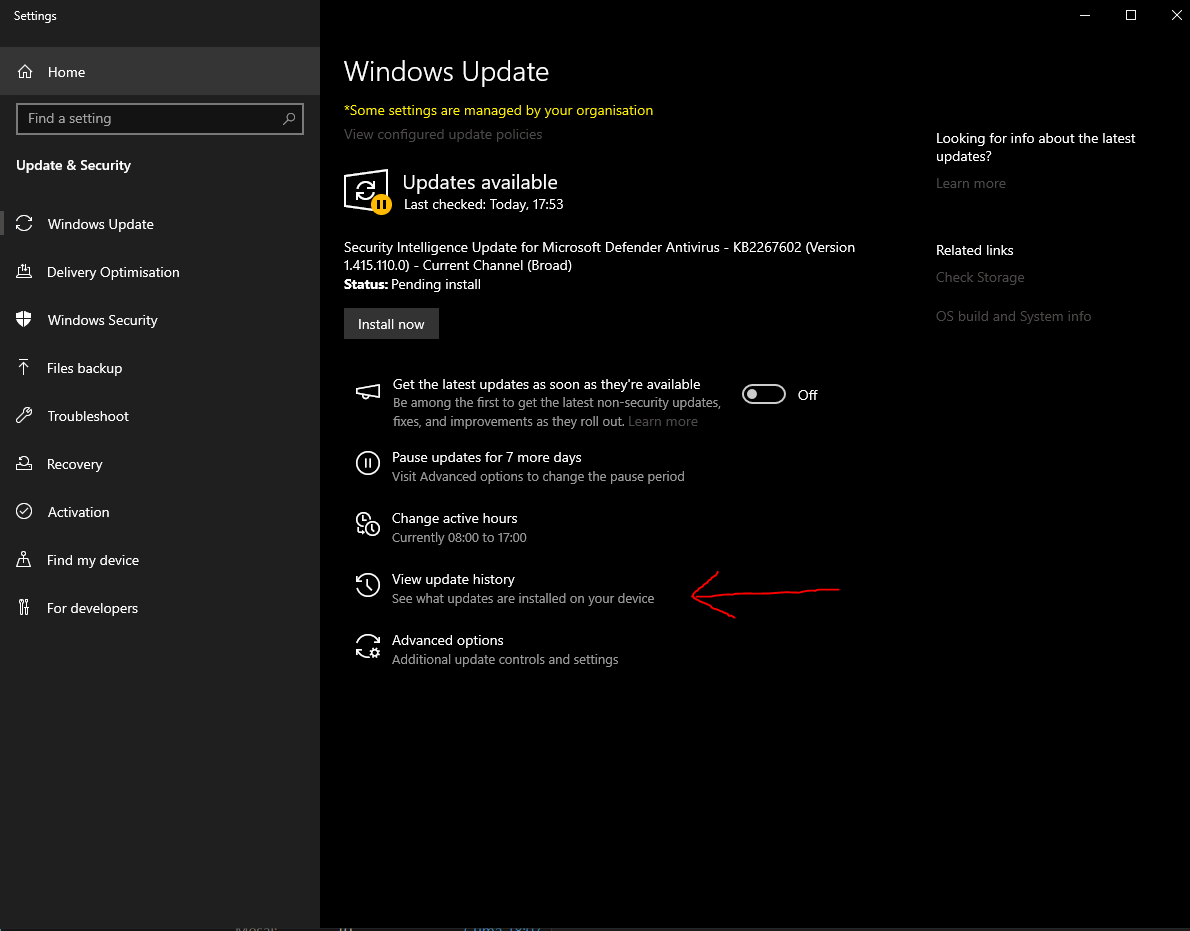
Task: Click the Related links heading
Action: [x=974, y=250]
